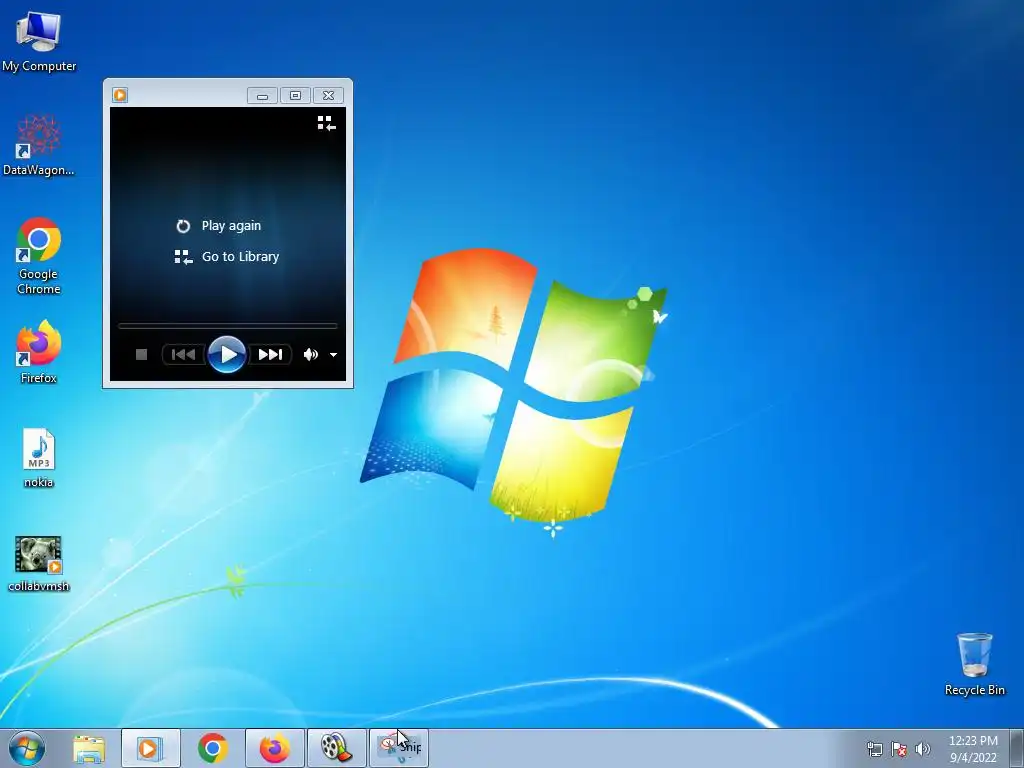Viewport: 1024px width, 768px height.
Task: Click the network tray icon
Action: tap(874, 749)
